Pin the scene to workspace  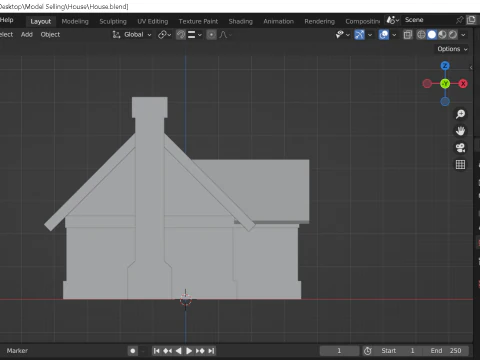(x=460, y=20)
